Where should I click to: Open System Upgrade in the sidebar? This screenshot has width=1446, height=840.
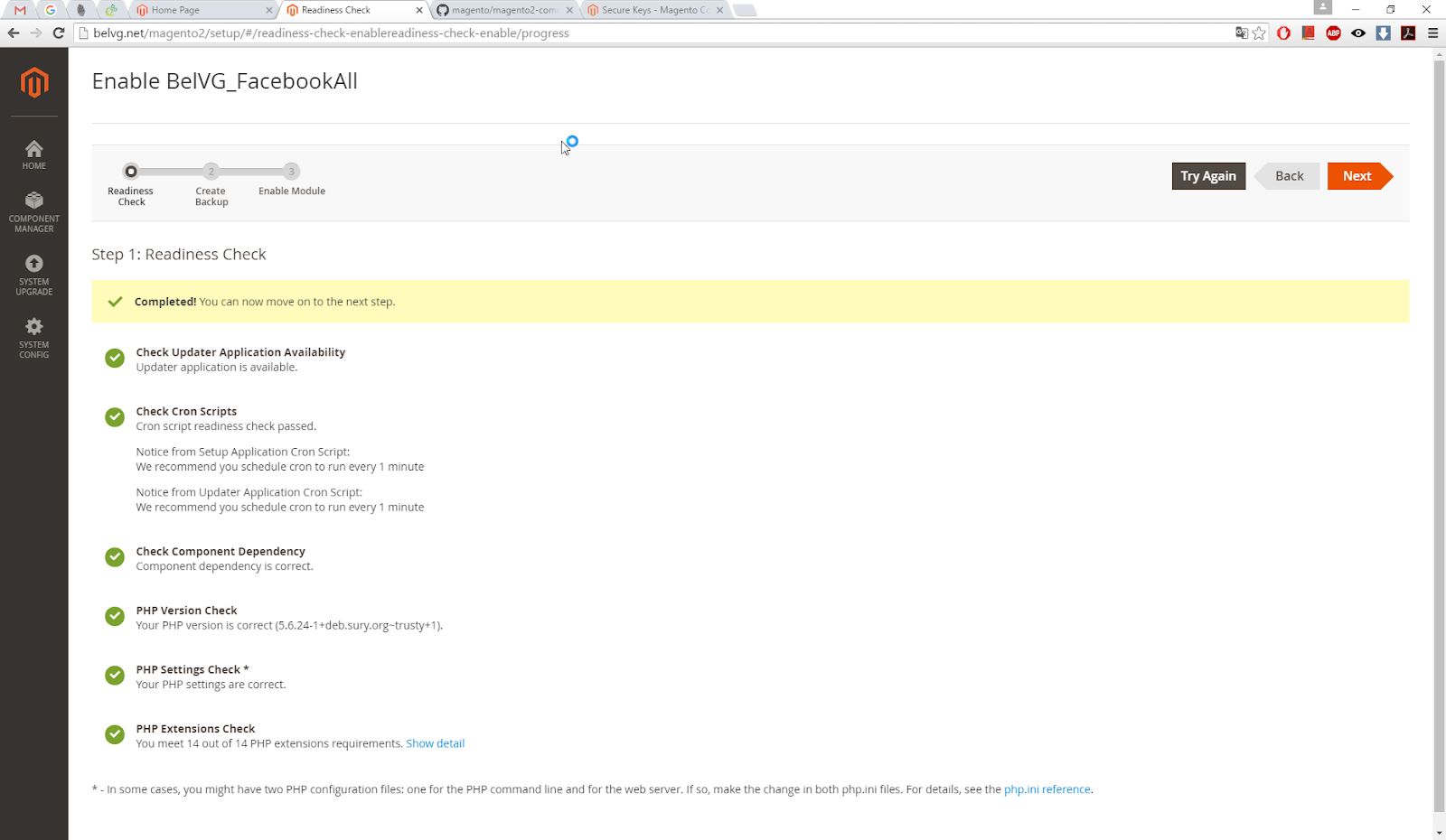coord(34,275)
